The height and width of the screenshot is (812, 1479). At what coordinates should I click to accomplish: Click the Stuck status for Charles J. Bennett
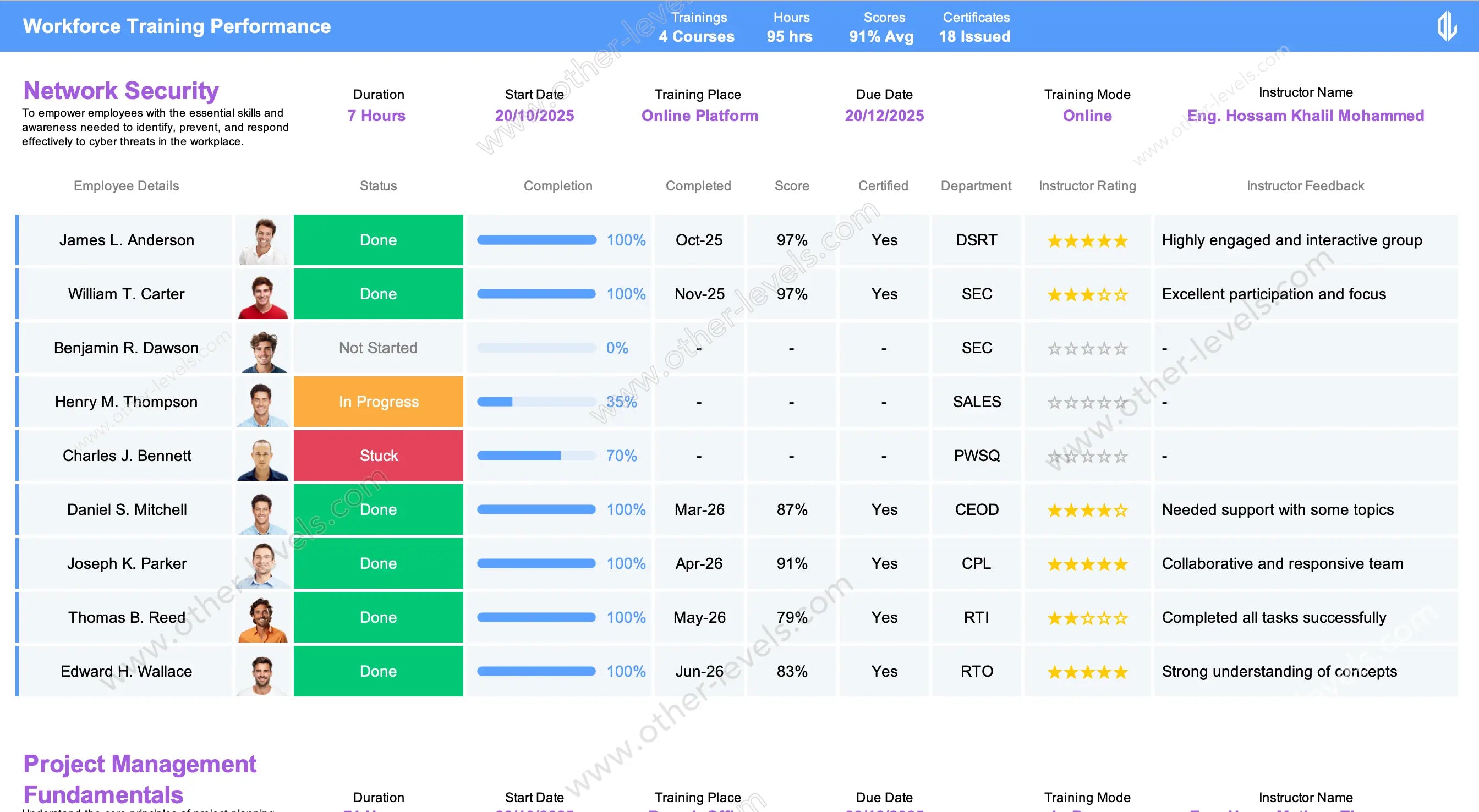[x=379, y=456]
